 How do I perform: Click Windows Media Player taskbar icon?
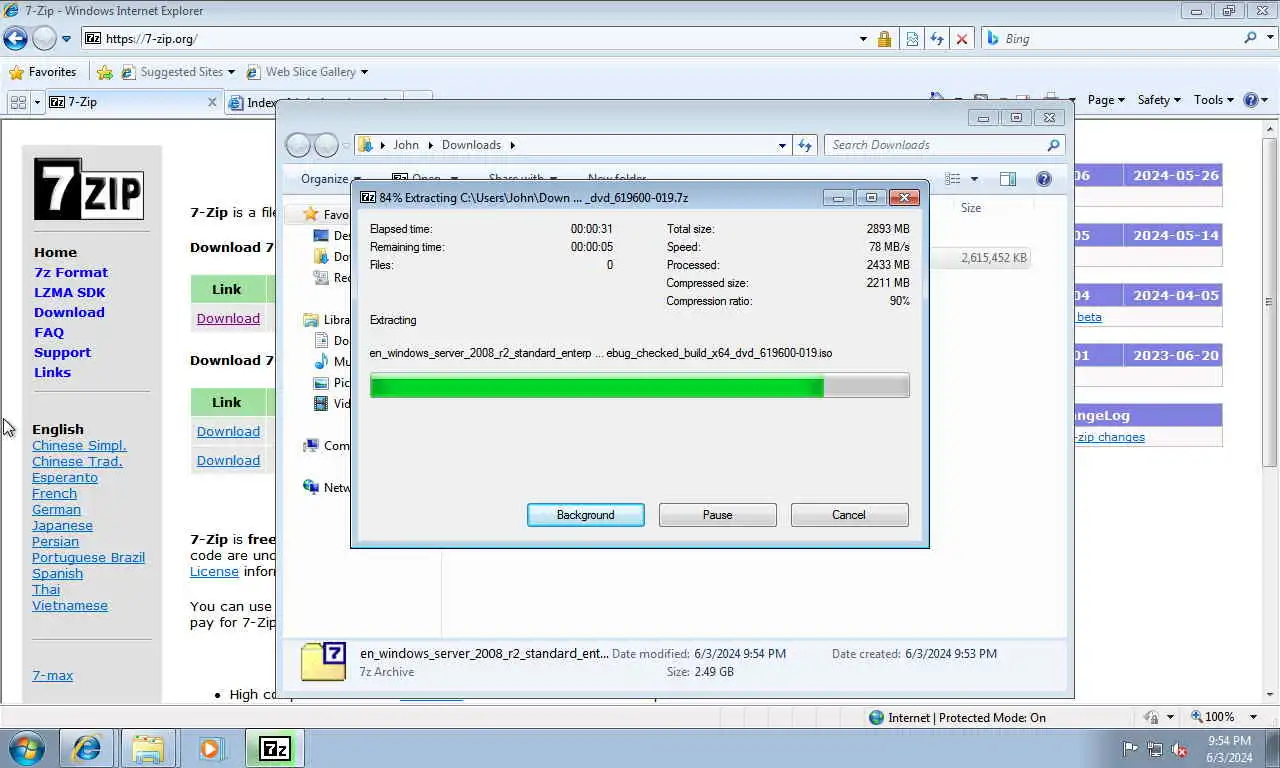[210, 748]
